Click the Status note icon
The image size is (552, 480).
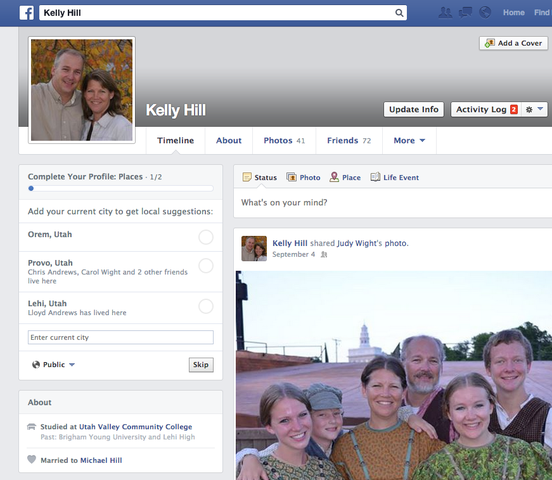coord(247,177)
